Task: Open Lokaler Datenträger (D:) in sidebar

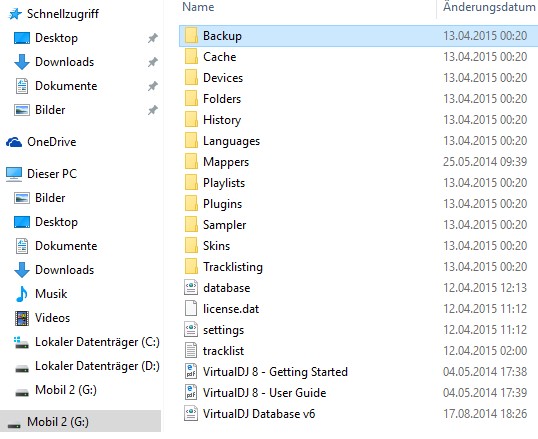Action: pos(97,366)
